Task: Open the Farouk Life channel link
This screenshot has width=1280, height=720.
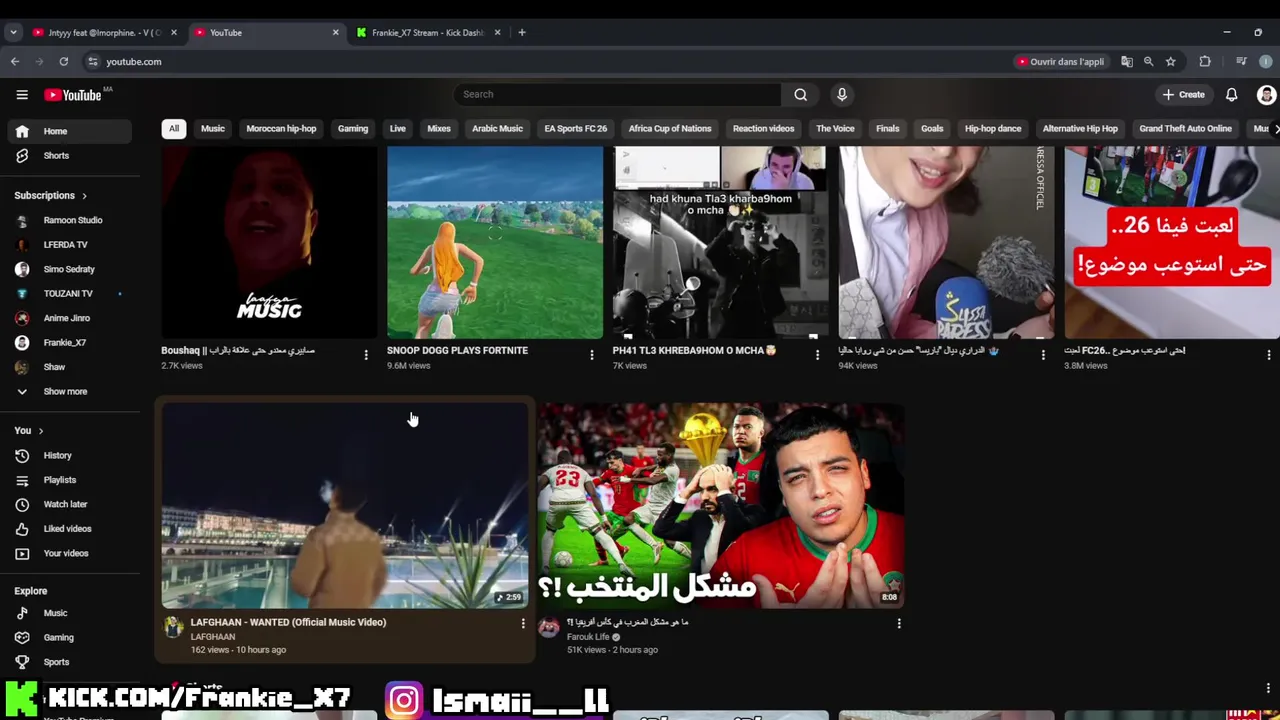Action: tap(588, 637)
